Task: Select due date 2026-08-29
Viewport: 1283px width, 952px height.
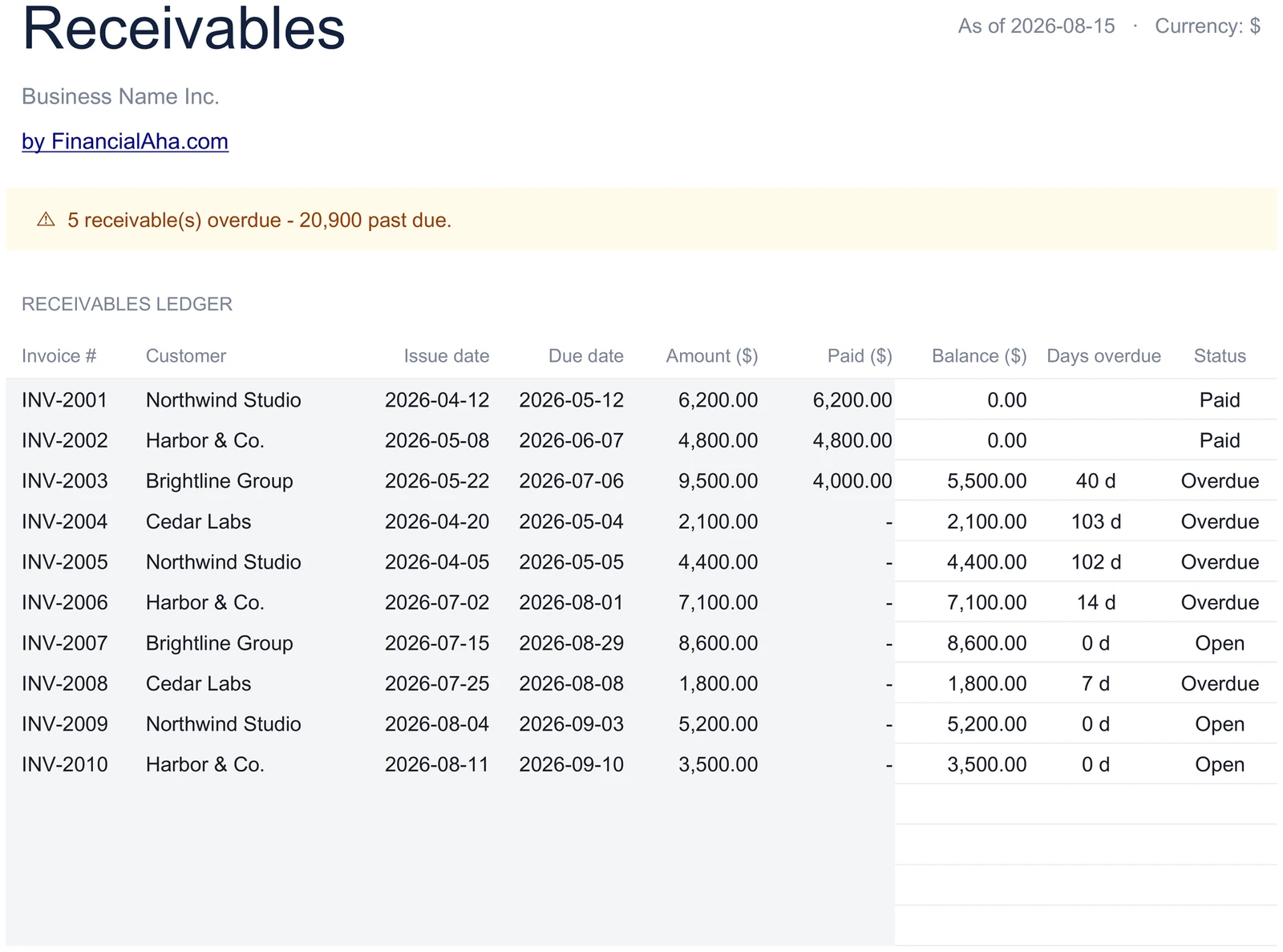Action: [x=571, y=643]
